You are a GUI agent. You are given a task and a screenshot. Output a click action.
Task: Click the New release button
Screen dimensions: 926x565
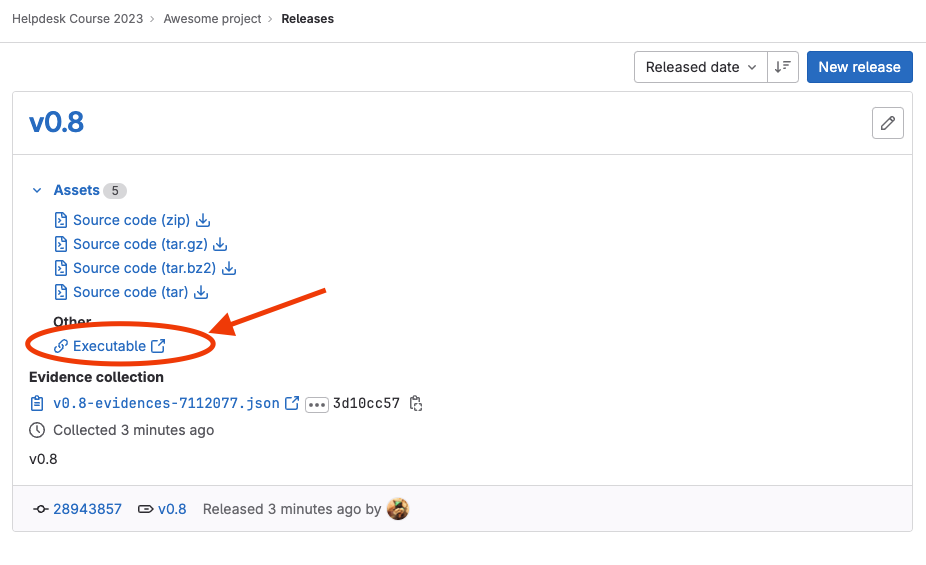pos(859,67)
